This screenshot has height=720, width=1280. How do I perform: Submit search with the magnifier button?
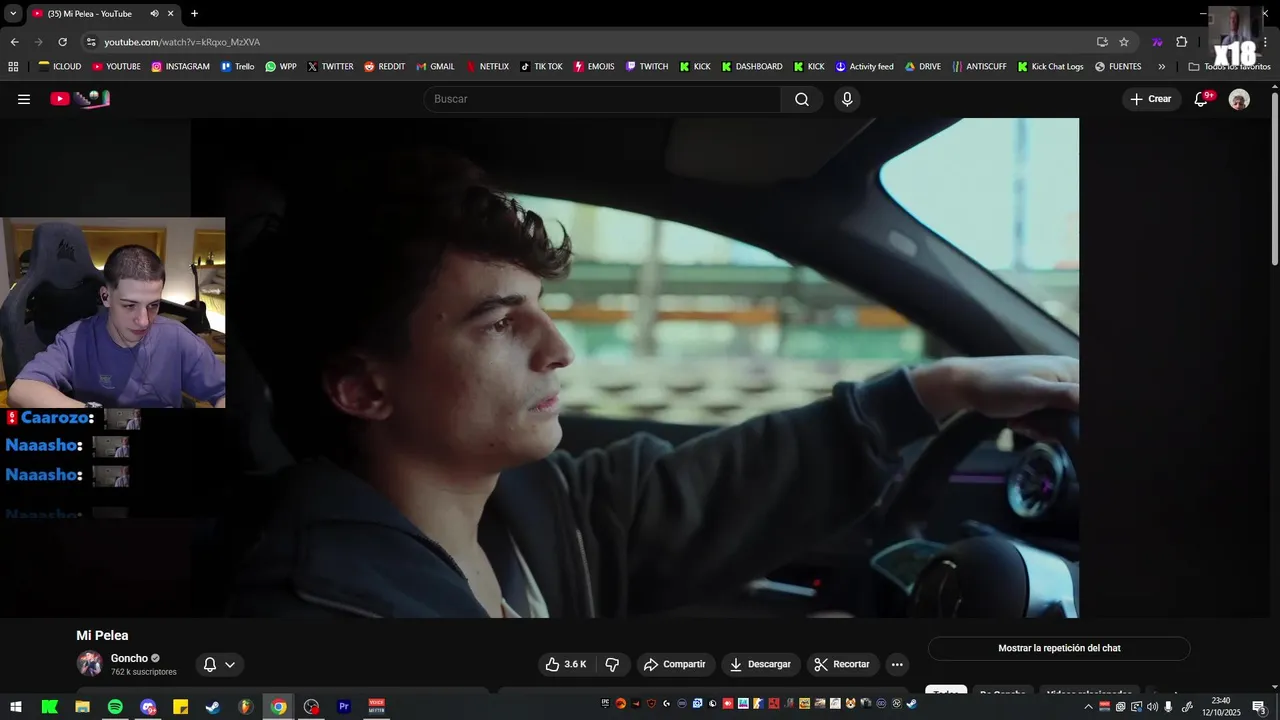pyautogui.click(x=802, y=99)
